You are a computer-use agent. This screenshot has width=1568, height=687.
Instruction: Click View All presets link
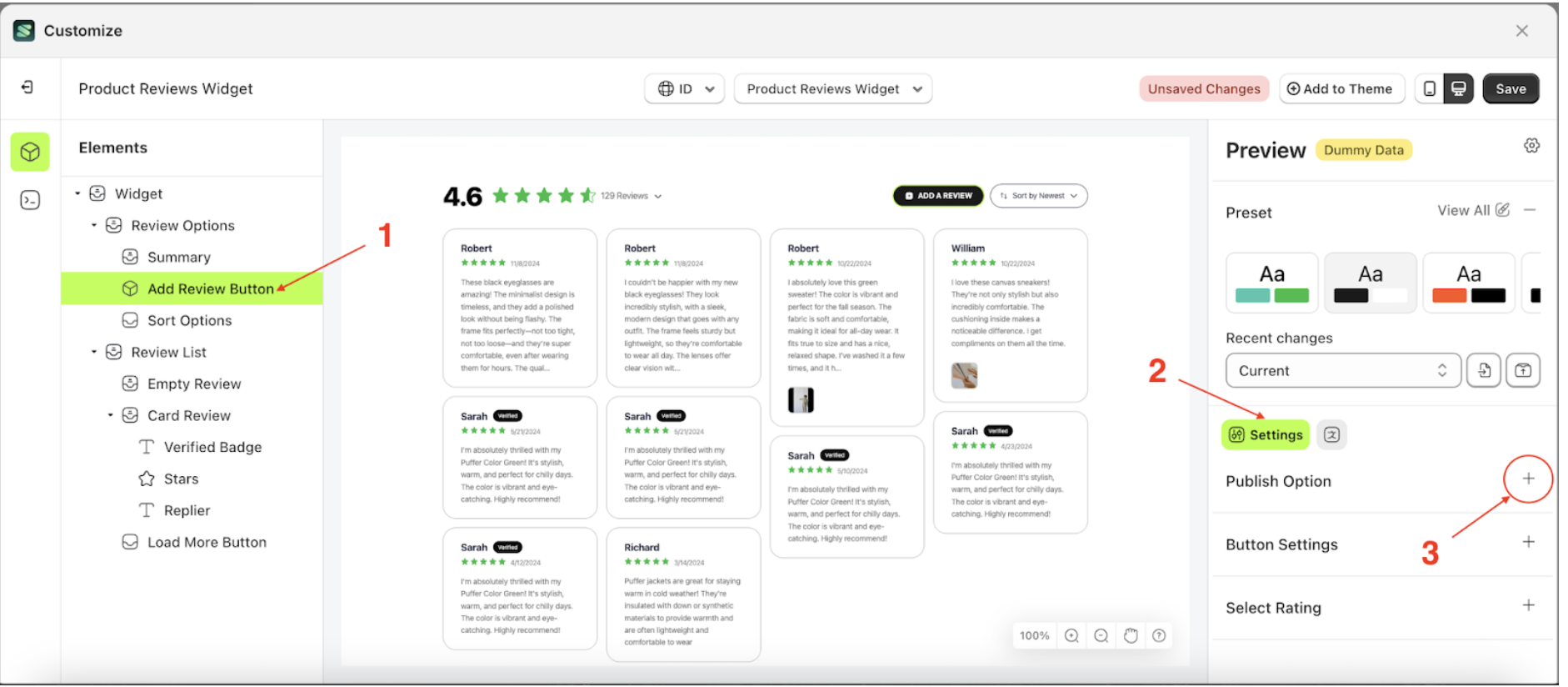point(1463,210)
